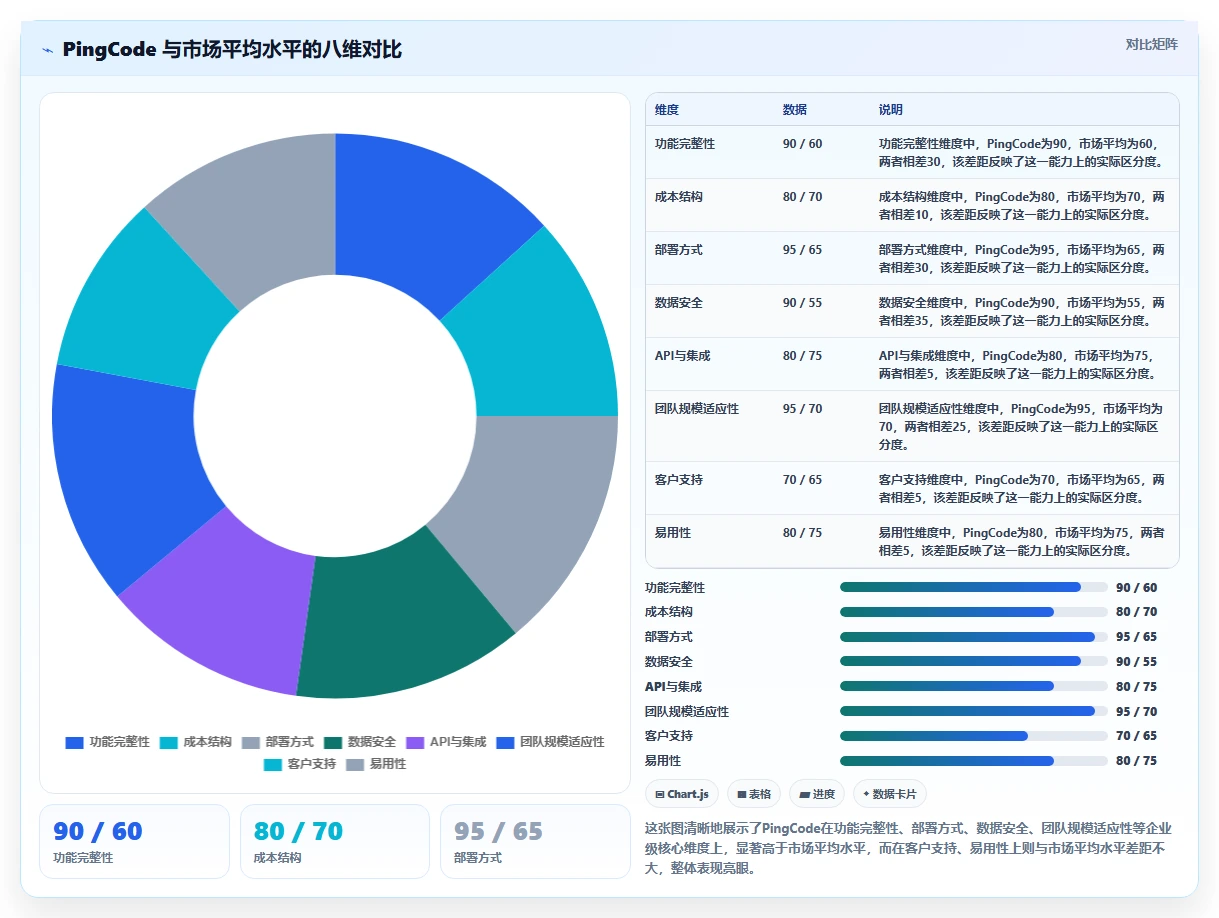Toggle the 客户支持 legend entry
The width and height of the screenshot is (1219, 918).
(x=300, y=764)
